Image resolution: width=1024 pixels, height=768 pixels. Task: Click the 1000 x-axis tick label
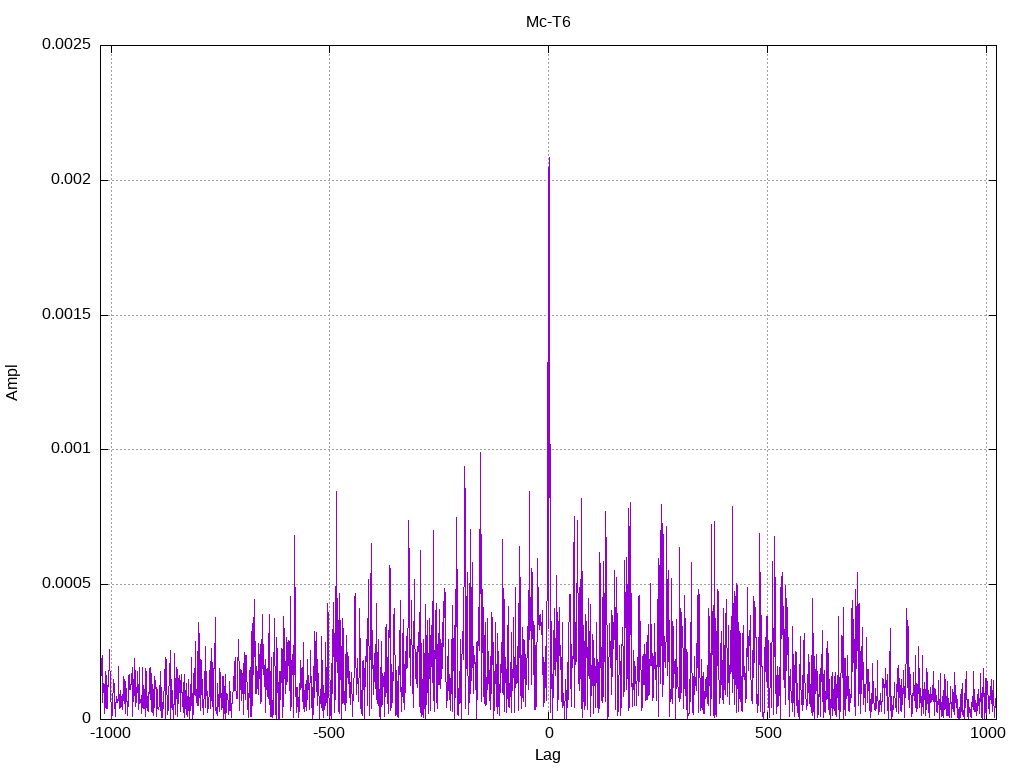tap(987, 733)
